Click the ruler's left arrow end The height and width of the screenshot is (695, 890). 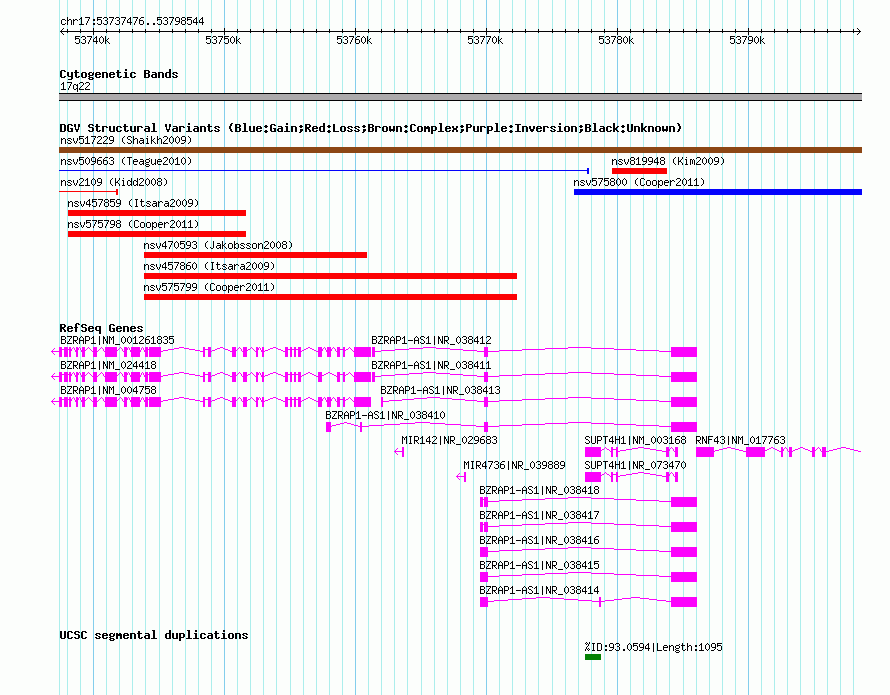62,31
